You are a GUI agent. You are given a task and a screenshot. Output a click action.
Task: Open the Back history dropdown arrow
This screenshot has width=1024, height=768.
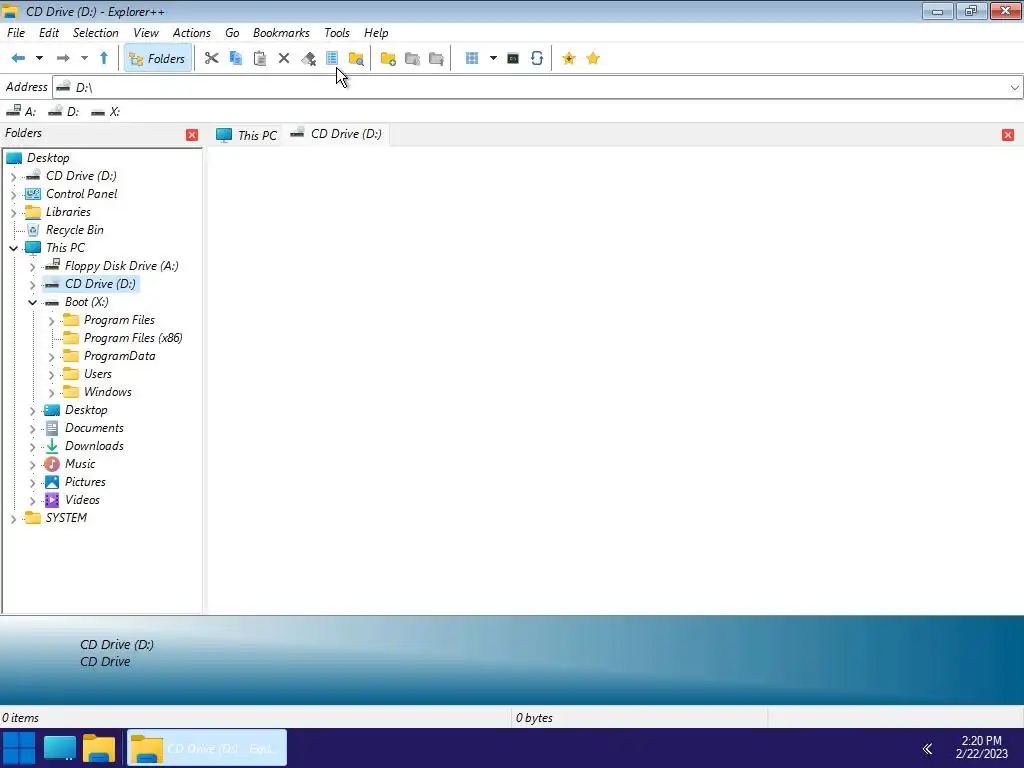39,59
